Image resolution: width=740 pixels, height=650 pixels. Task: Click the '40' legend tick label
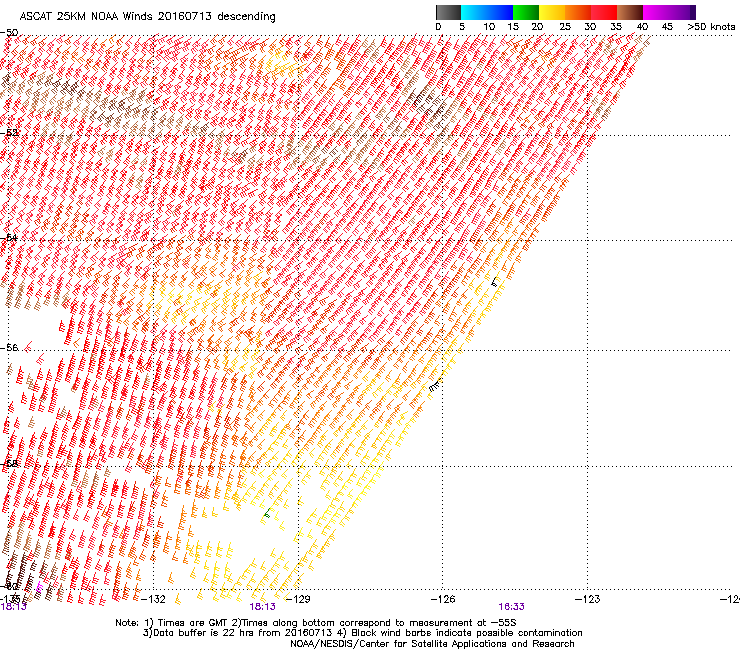642,27
